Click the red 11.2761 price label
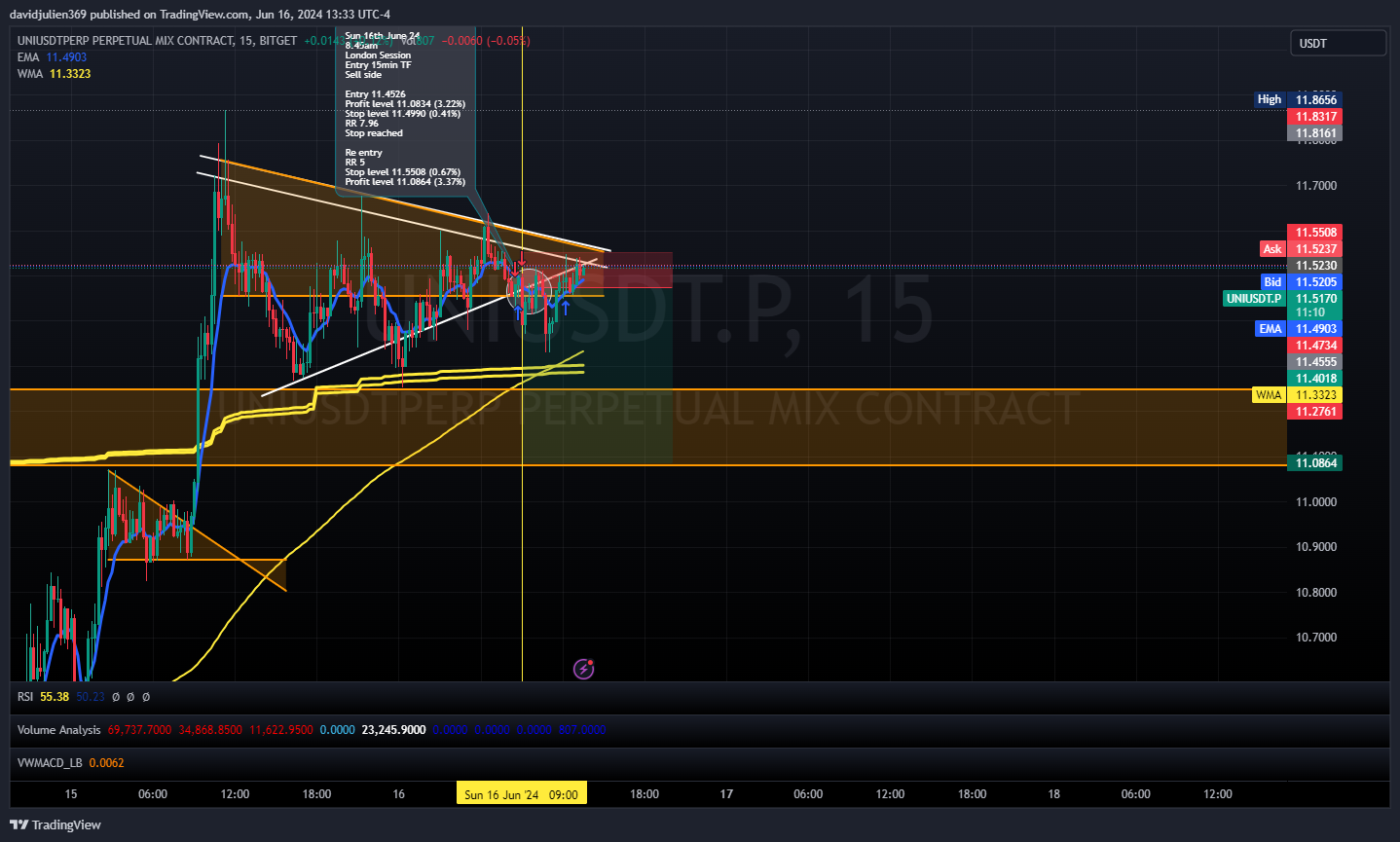Screen dimensions: 1400x842 click(x=1315, y=411)
